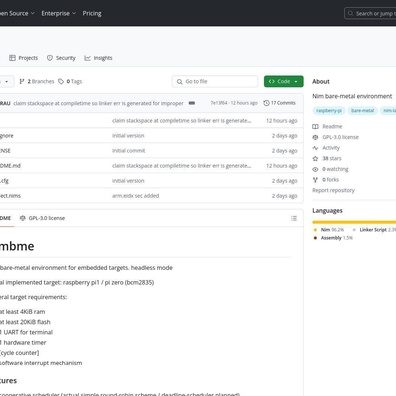The image size is (396, 396).
Task: Open the branch selector dropdown
Action: tap(6, 81)
